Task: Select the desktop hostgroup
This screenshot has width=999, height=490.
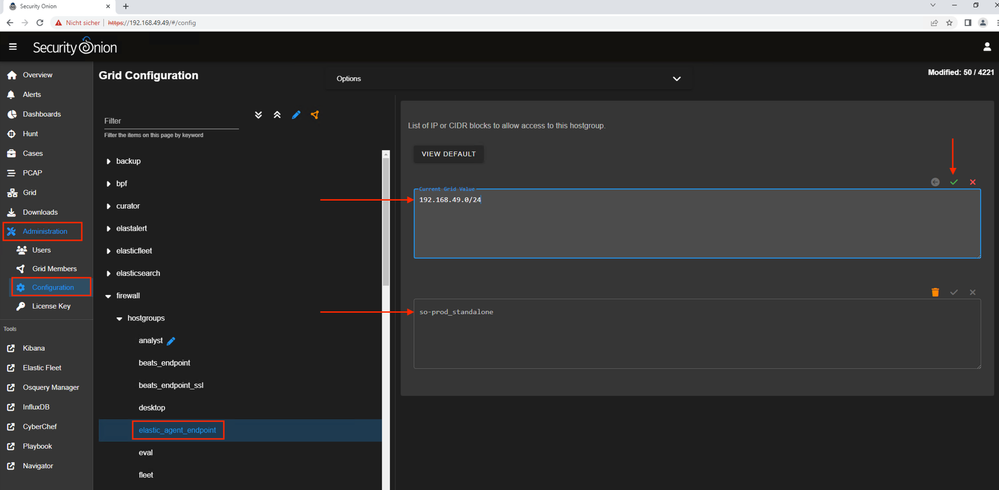Action: [x=152, y=407]
